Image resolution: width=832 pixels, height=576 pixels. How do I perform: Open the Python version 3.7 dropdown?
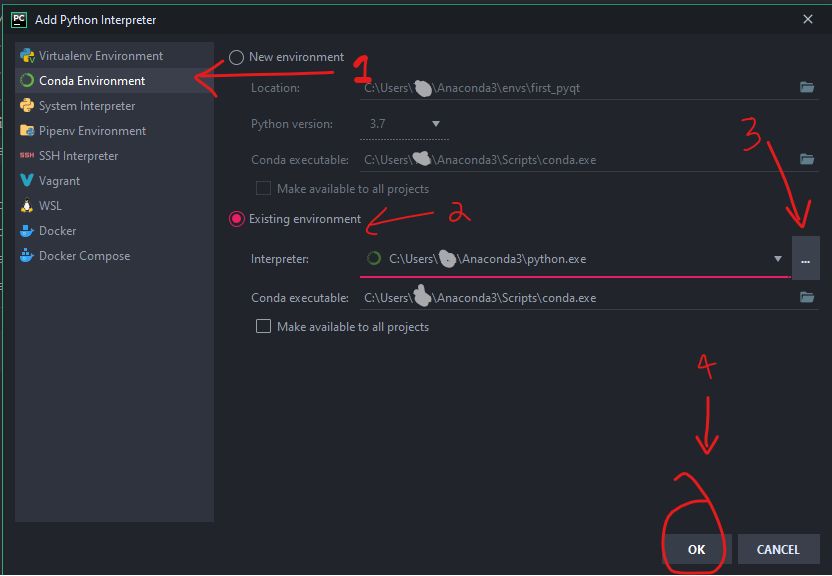click(x=404, y=124)
